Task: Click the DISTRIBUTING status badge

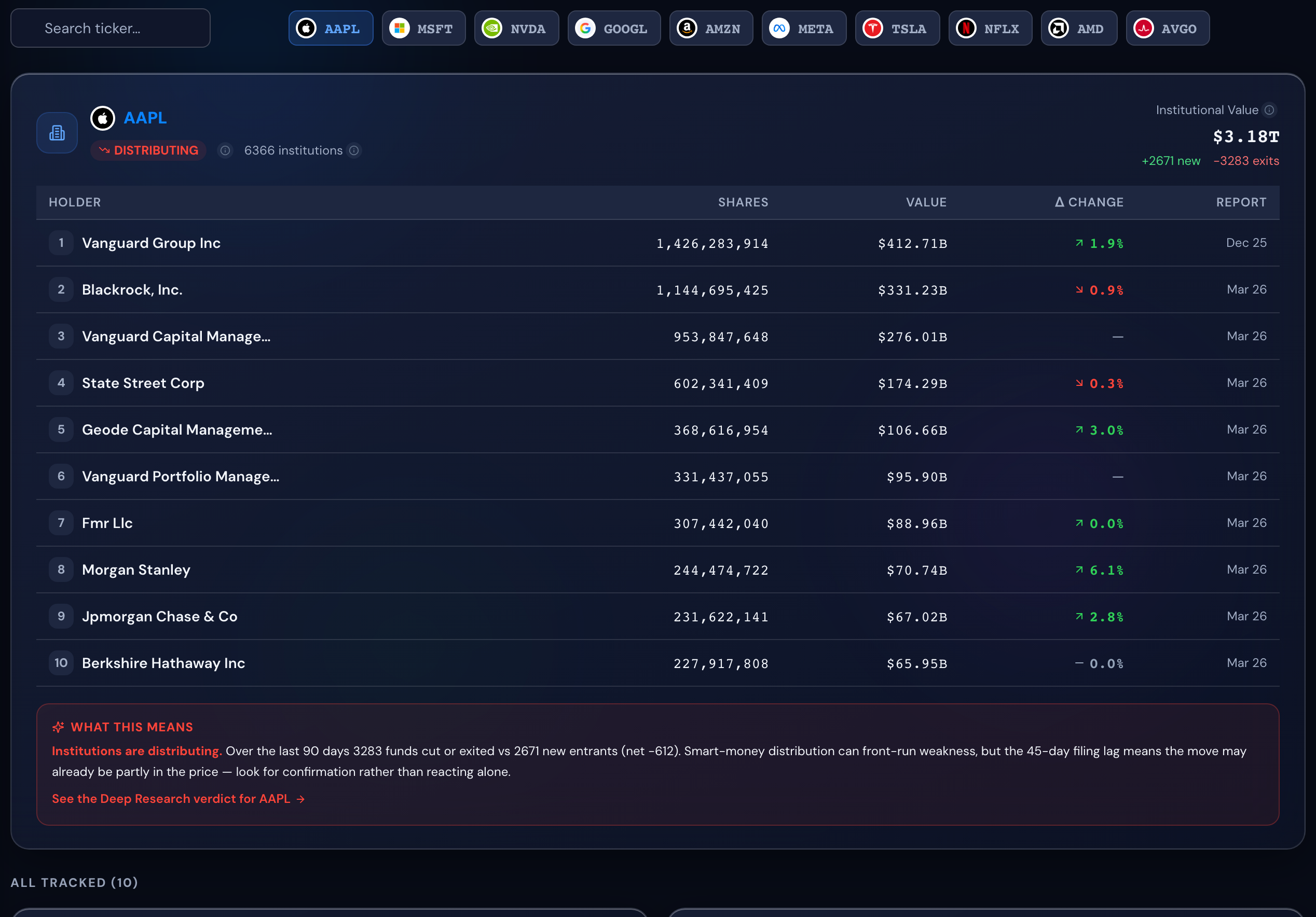Action: pyautogui.click(x=148, y=150)
